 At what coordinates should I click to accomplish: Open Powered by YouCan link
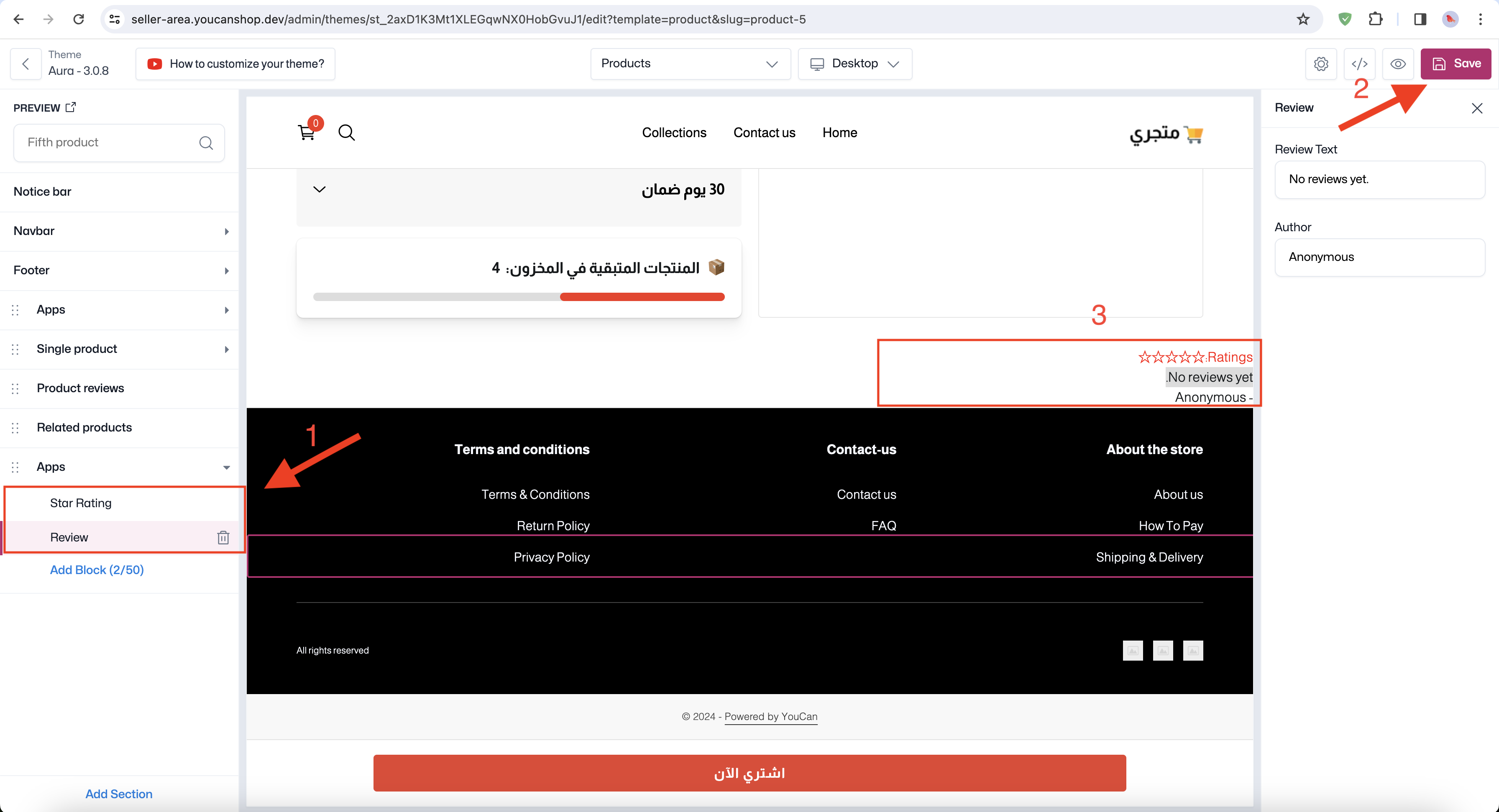pos(770,717)
